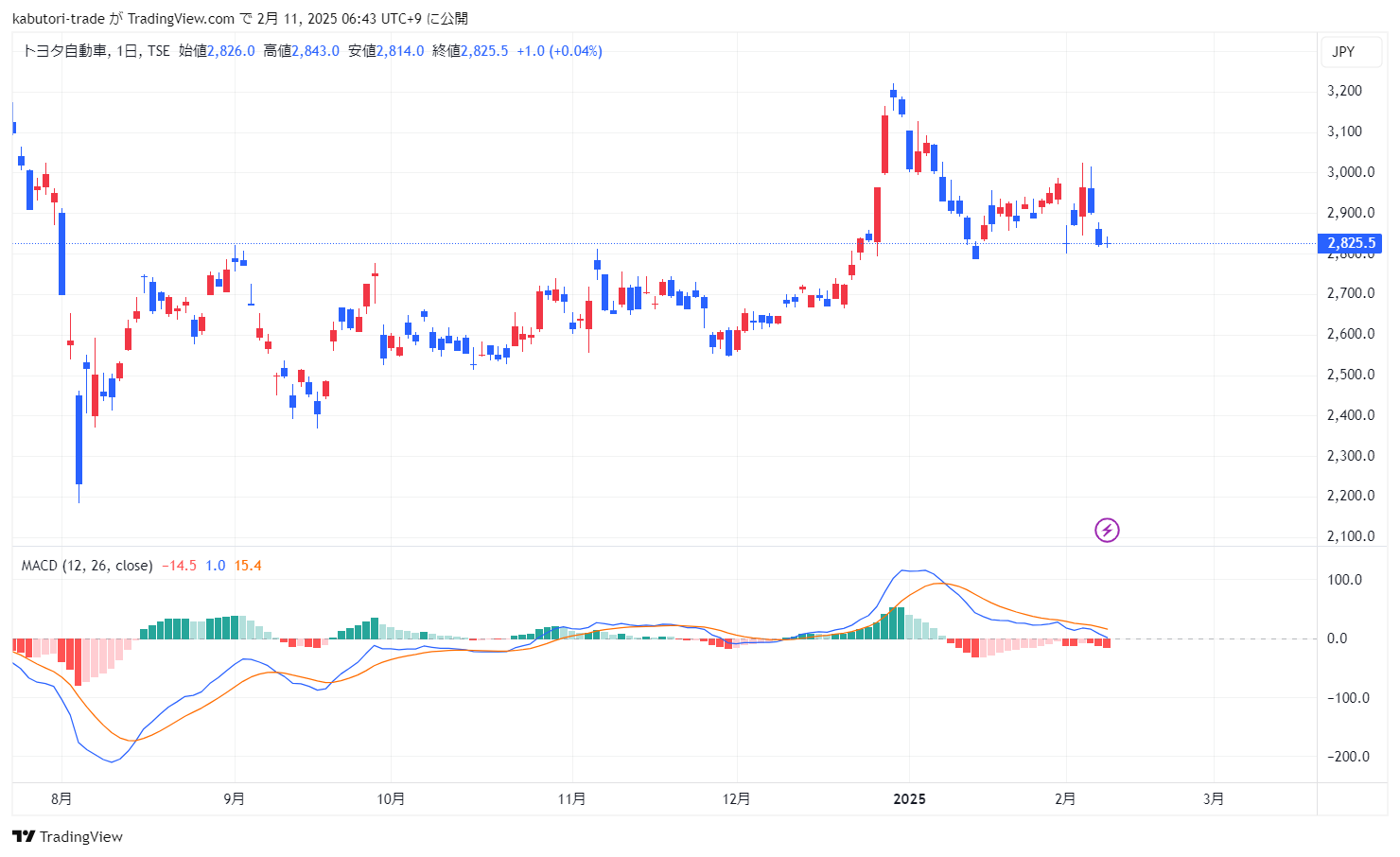Screen dimensions: 1400x857
Task: Click the 2,100.0 price axis label
Action: pyautogui.click(x=1351, y=536)
